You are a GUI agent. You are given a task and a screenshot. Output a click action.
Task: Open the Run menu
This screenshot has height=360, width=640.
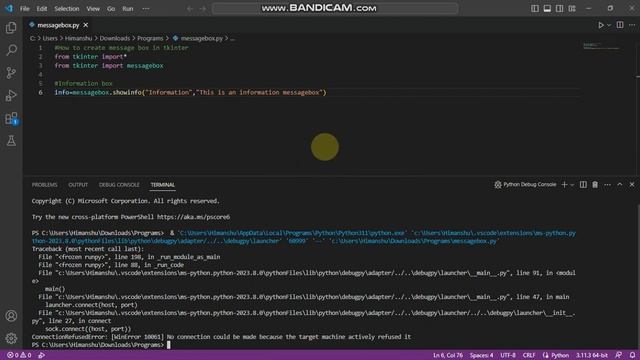coord(128,9)
